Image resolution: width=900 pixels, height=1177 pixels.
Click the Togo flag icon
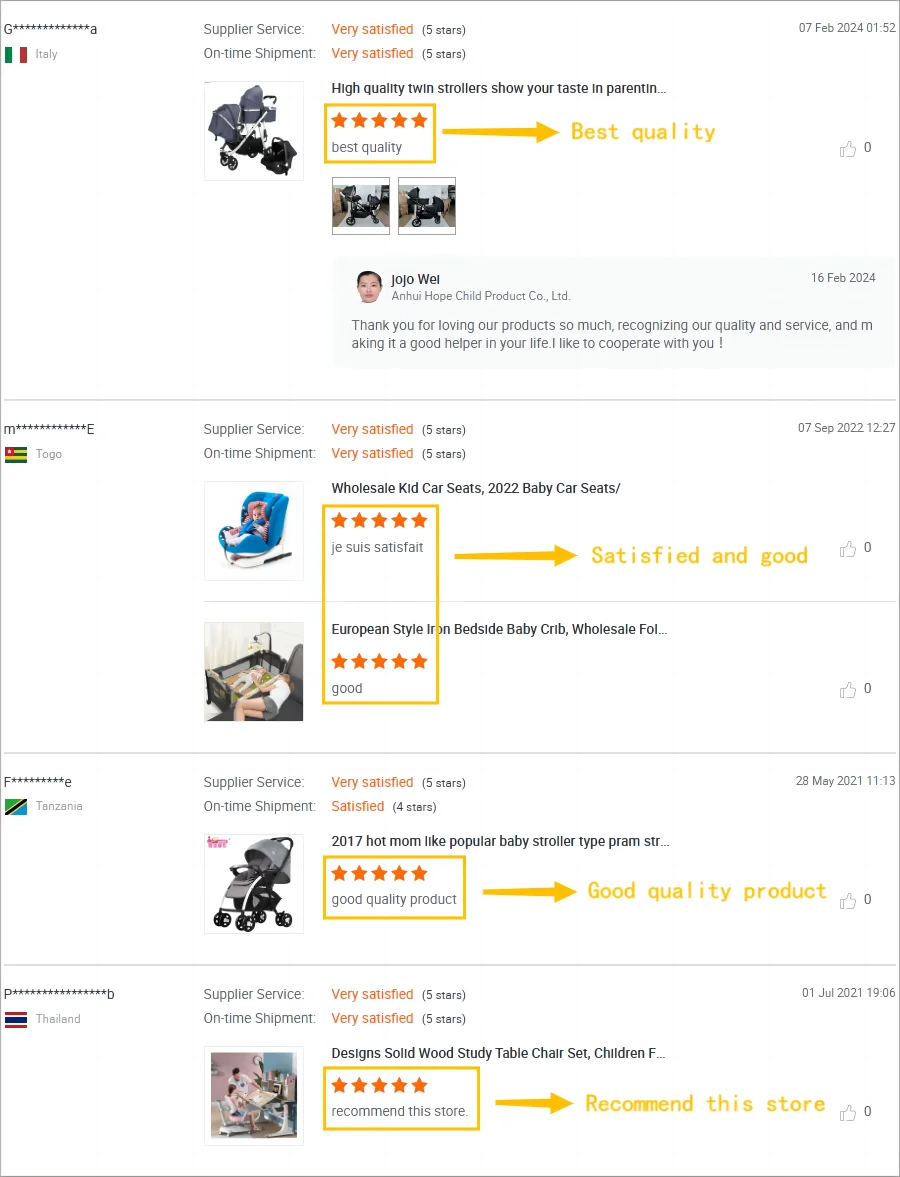coord(16,455)
